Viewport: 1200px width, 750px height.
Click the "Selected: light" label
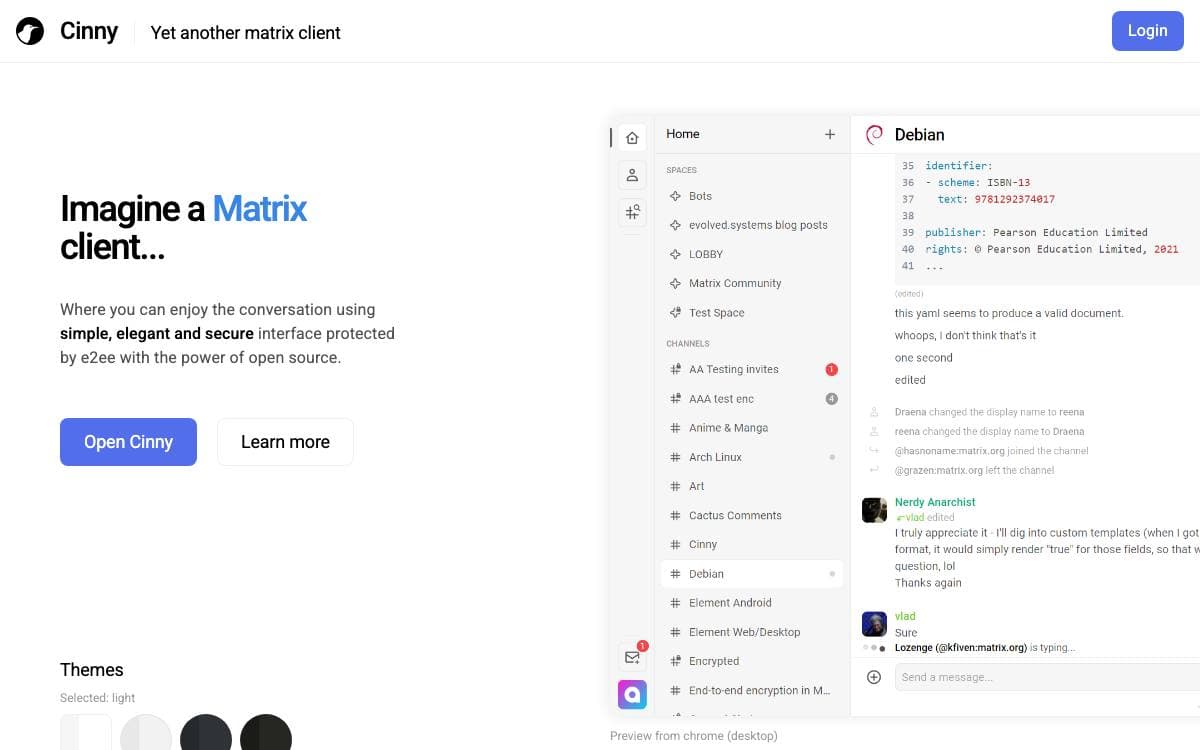[x=97, y=698]
